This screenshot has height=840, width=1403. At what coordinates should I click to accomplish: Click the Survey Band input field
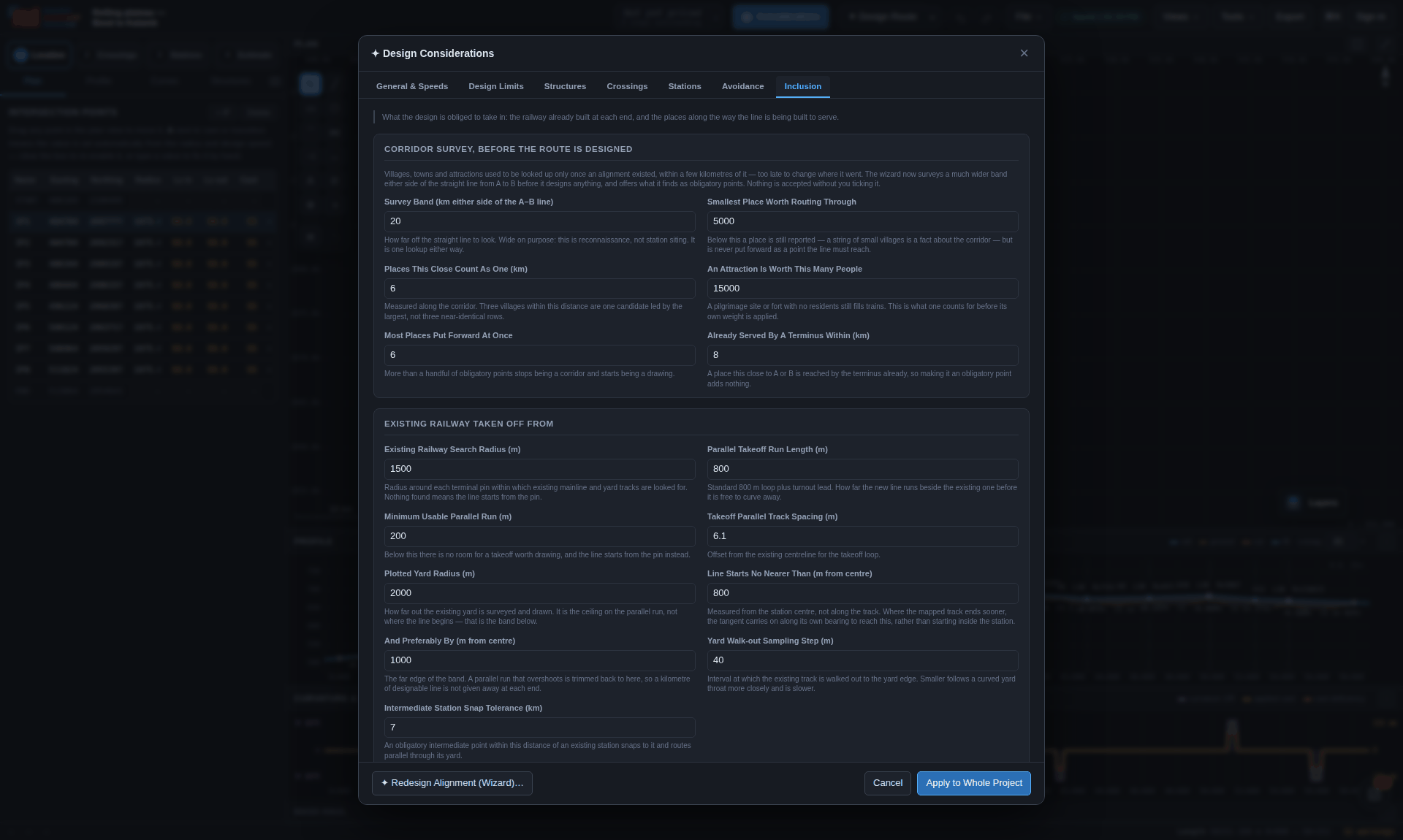click(539, 221)
